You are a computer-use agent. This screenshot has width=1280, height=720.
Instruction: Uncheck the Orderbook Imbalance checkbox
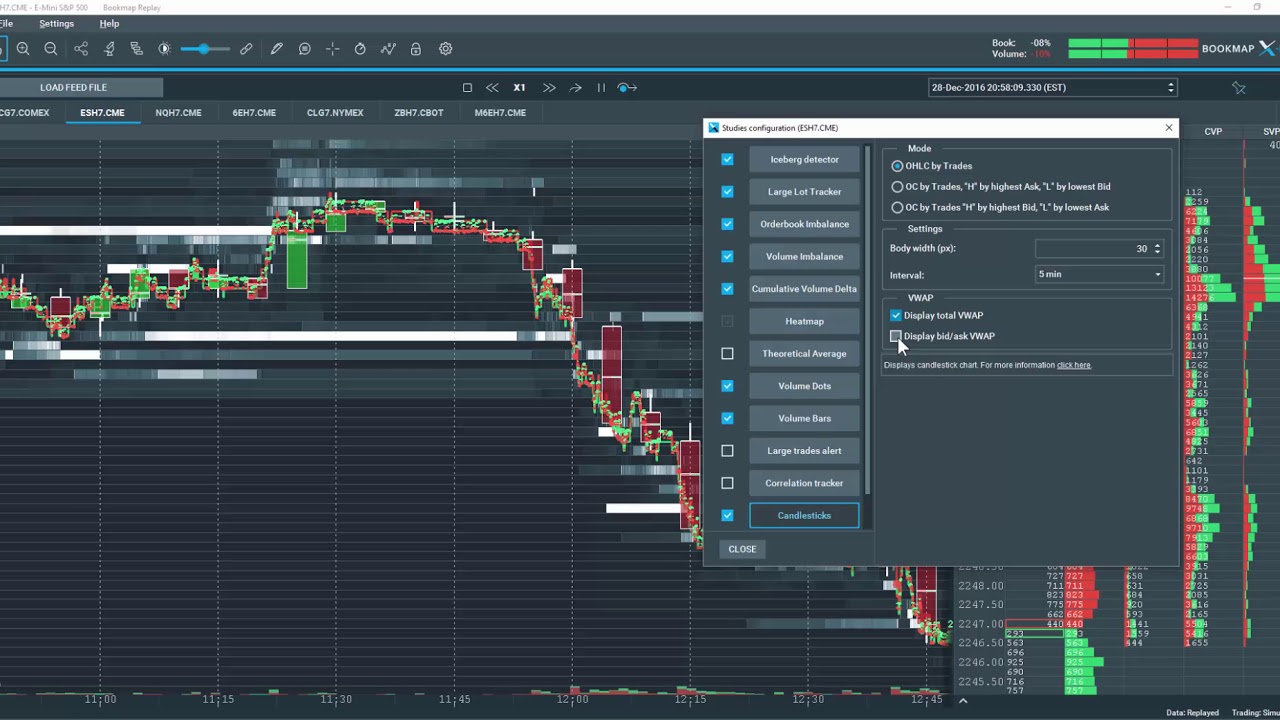coord(727,224)
